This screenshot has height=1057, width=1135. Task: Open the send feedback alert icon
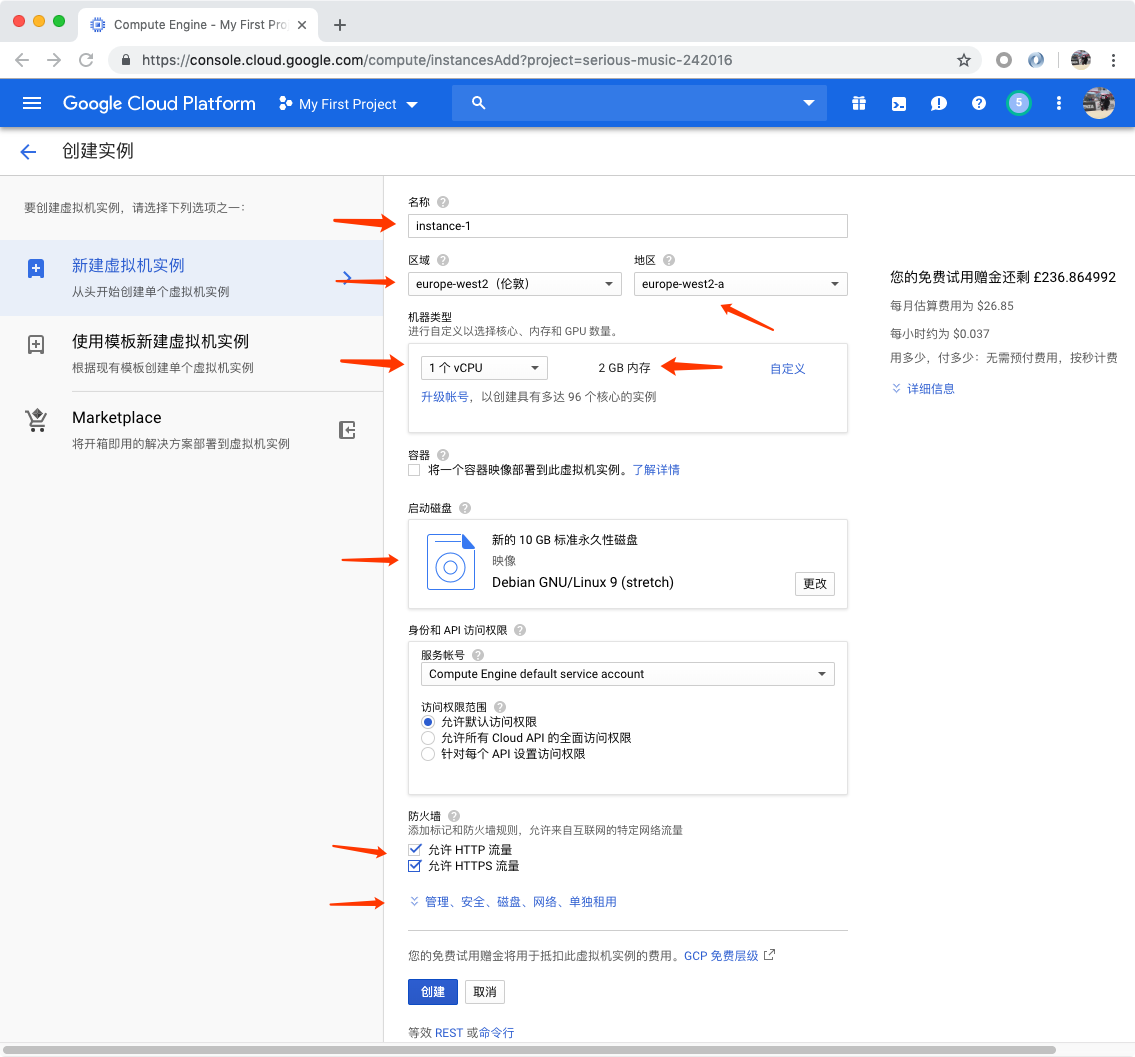pyautogui.click(x=938, y=104)
